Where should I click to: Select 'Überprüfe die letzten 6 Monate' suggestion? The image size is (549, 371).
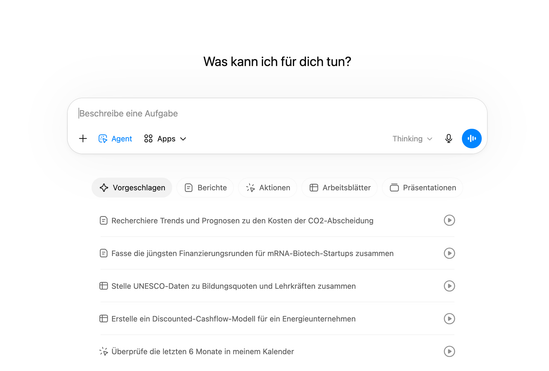click(203, 351)
